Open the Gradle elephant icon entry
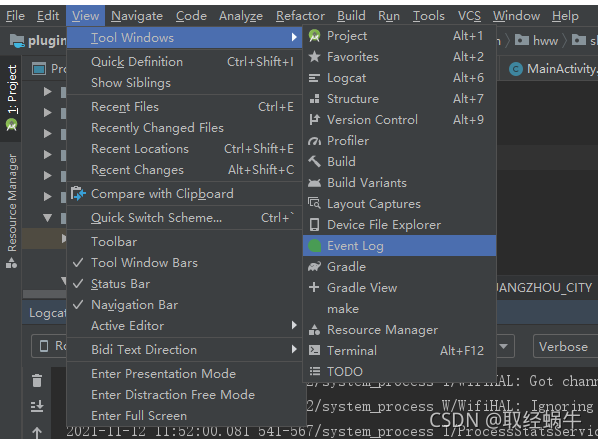This screenshot has height=439, width=598. [x=314, y=267]
